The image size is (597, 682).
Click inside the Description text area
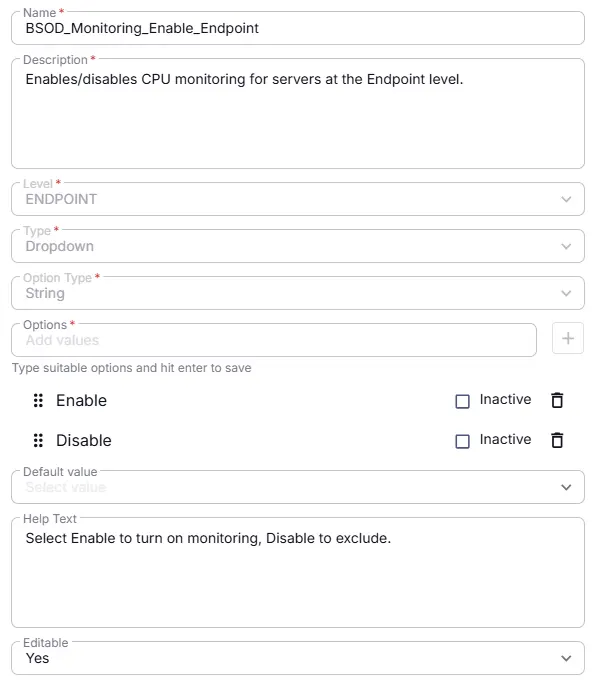pos(298,114)
